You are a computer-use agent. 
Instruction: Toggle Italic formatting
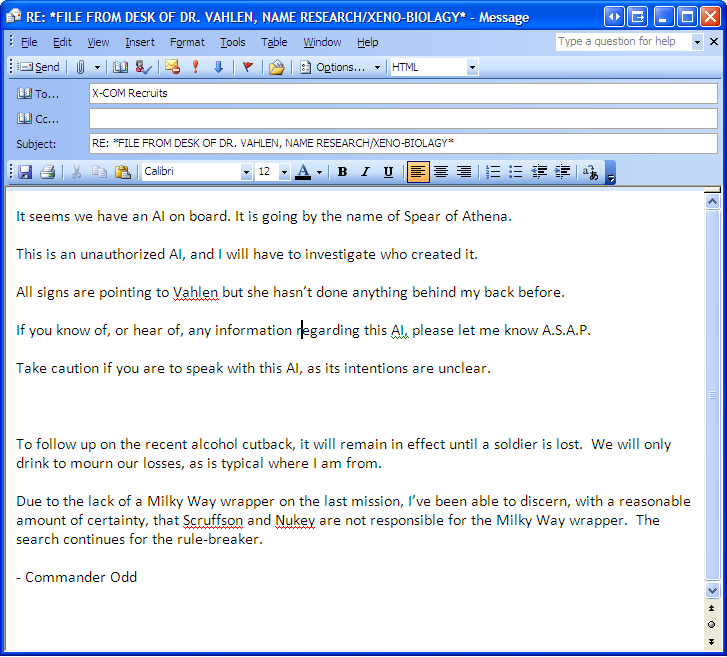[x=365, y=172]
